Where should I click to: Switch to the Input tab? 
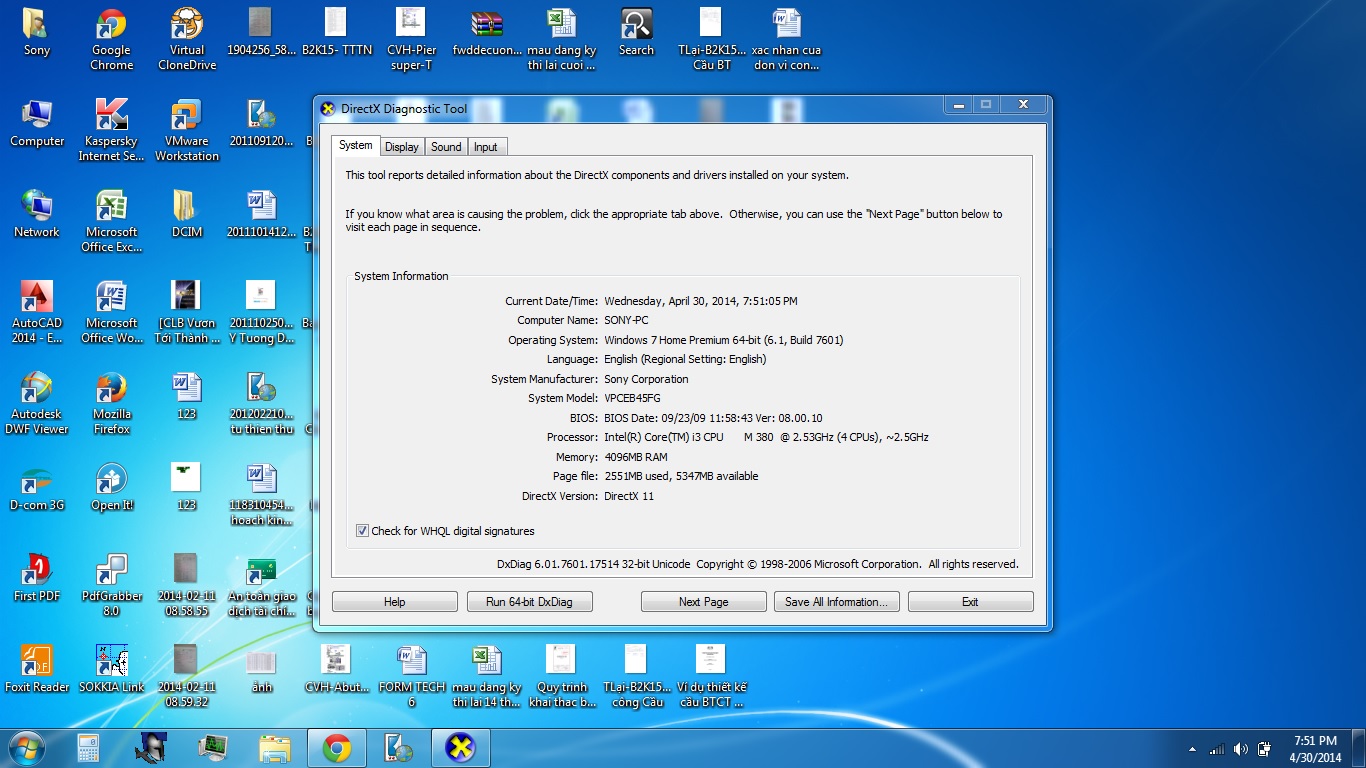[x=486, y=147]
